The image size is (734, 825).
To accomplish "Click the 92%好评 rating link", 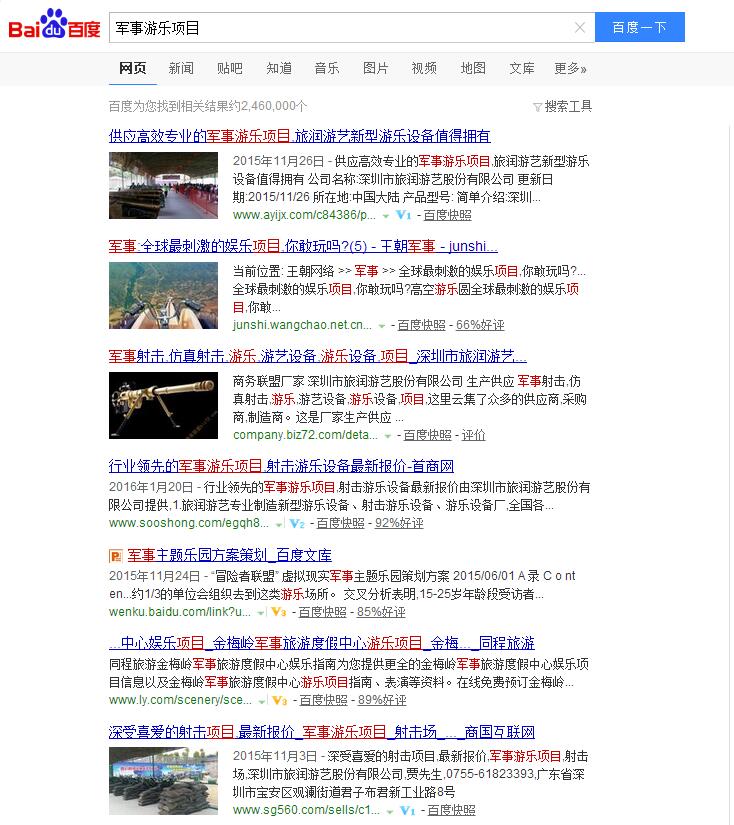I will [x=399, y=523].
